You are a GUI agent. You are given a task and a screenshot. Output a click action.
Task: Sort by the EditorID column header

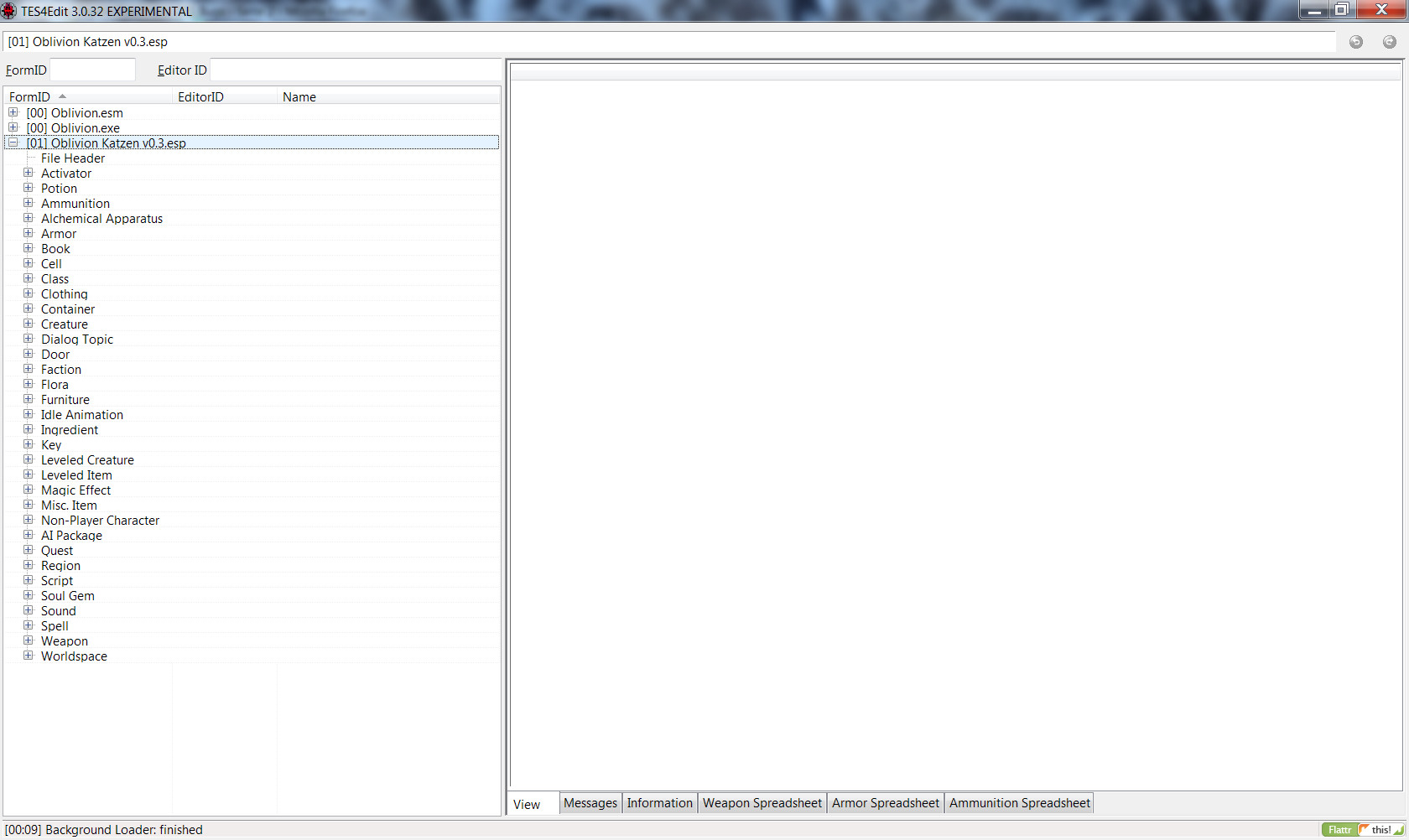(x=200, y=97)
